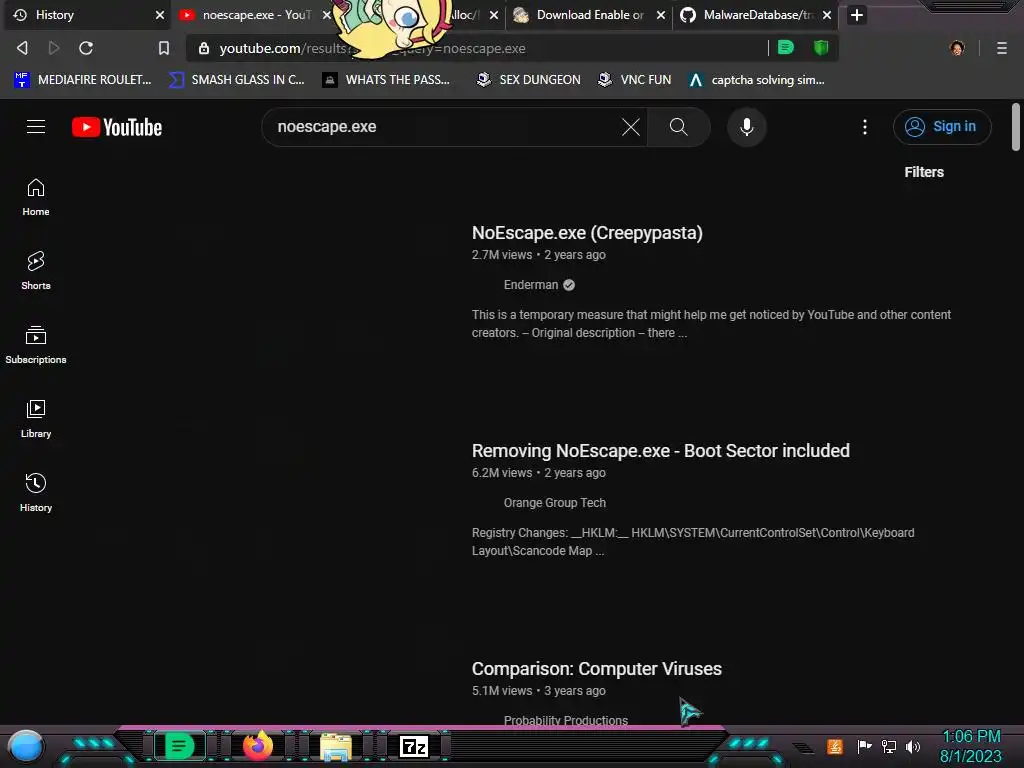This screenshot has width=1024, height=768.
Task: Open History in YouTube sidebar
Action: [x=36, y=492]
